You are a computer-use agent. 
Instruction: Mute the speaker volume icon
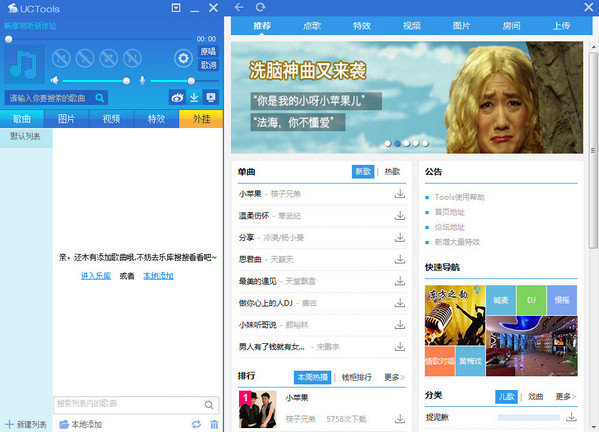coord(54,80)
